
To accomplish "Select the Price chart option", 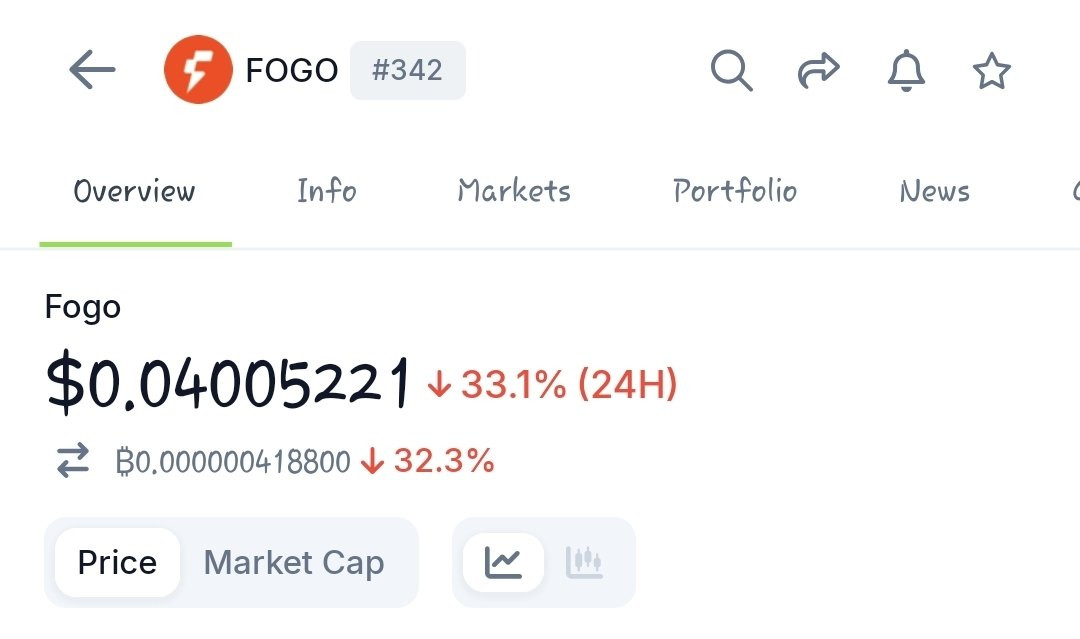I will click(x=117, y=562).
